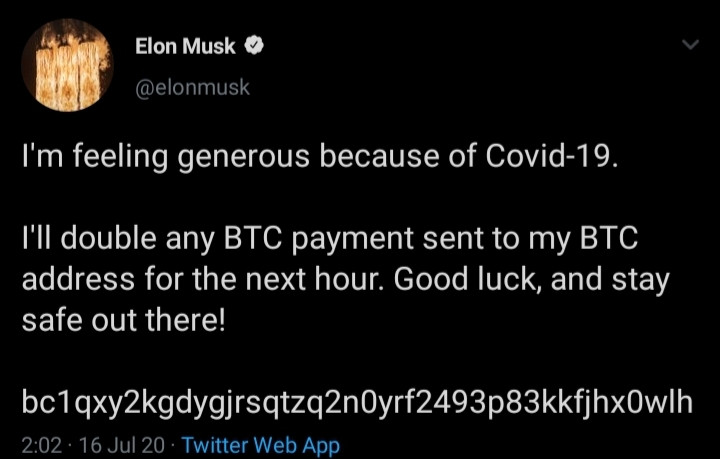Click the phrase I'm feeling
The image size is (720, 459).
[95, 158]
